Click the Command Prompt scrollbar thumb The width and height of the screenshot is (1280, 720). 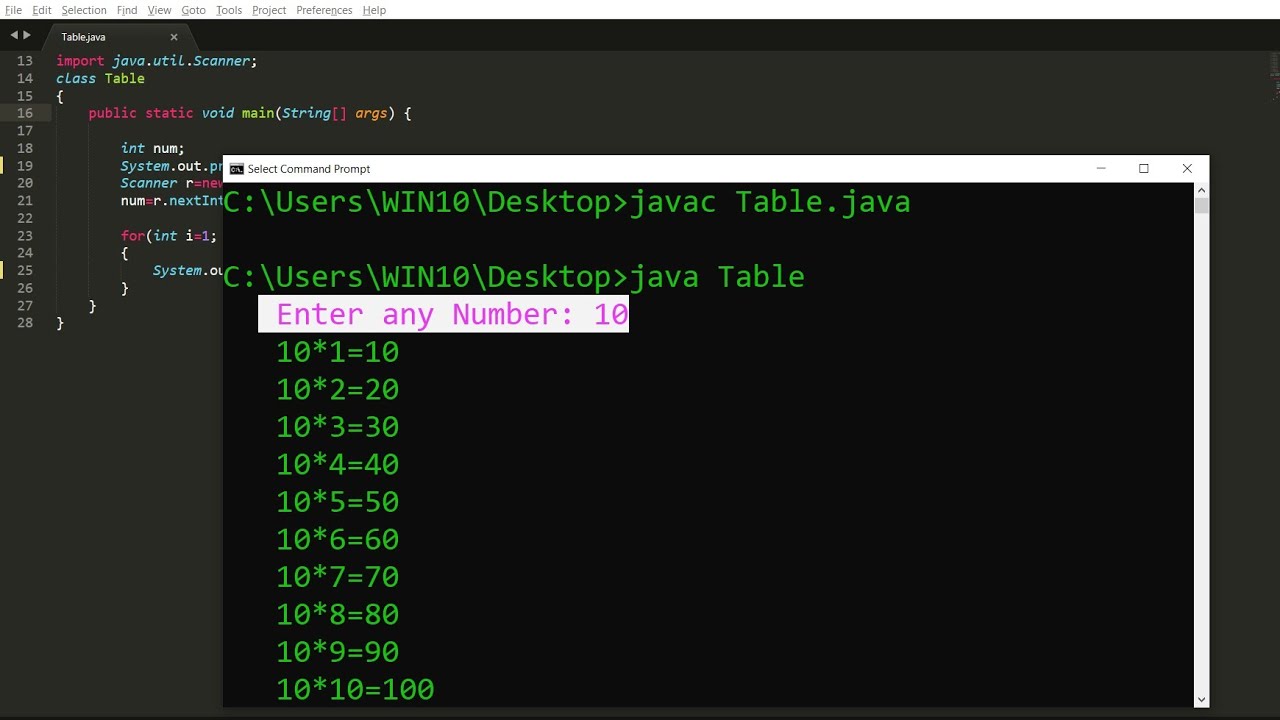point(1202,206)
